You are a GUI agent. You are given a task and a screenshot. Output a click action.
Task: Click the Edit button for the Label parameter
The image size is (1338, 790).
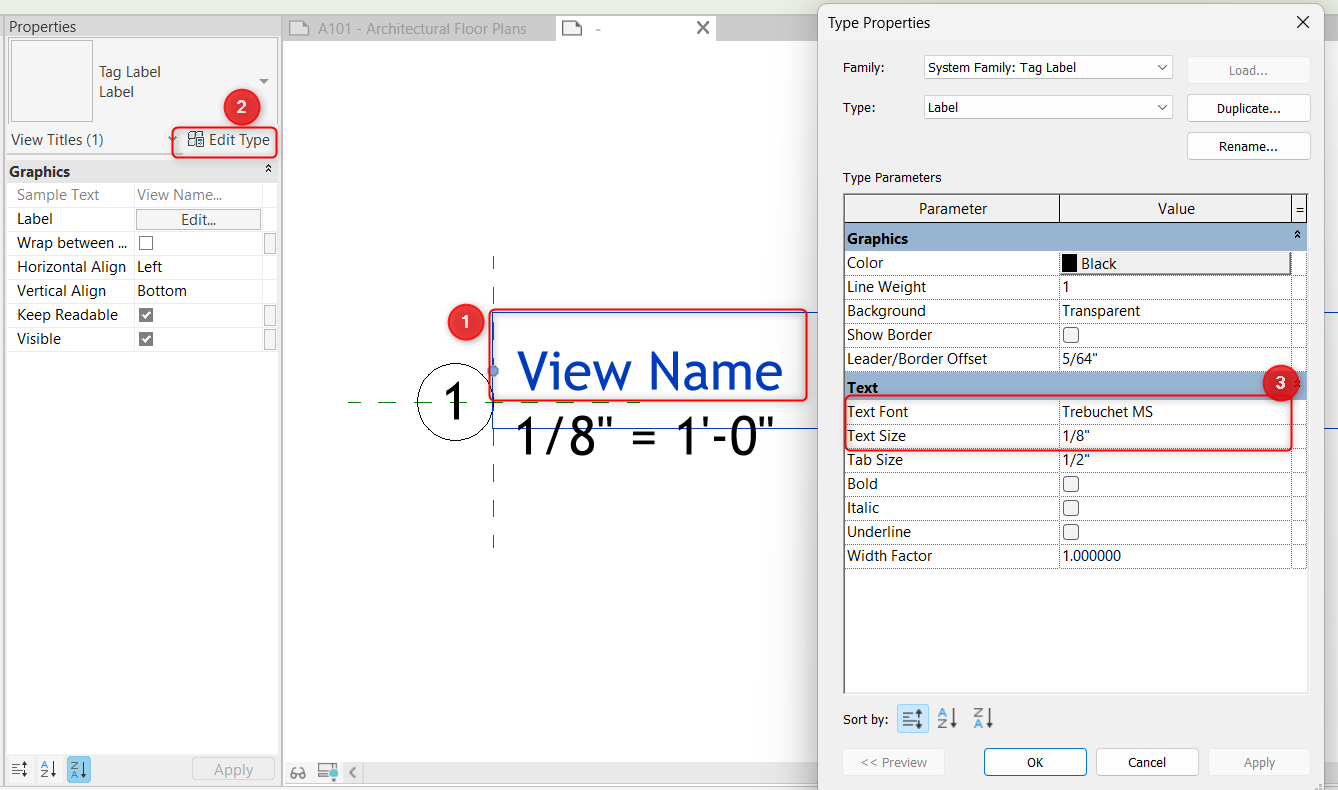pos(198,219)
